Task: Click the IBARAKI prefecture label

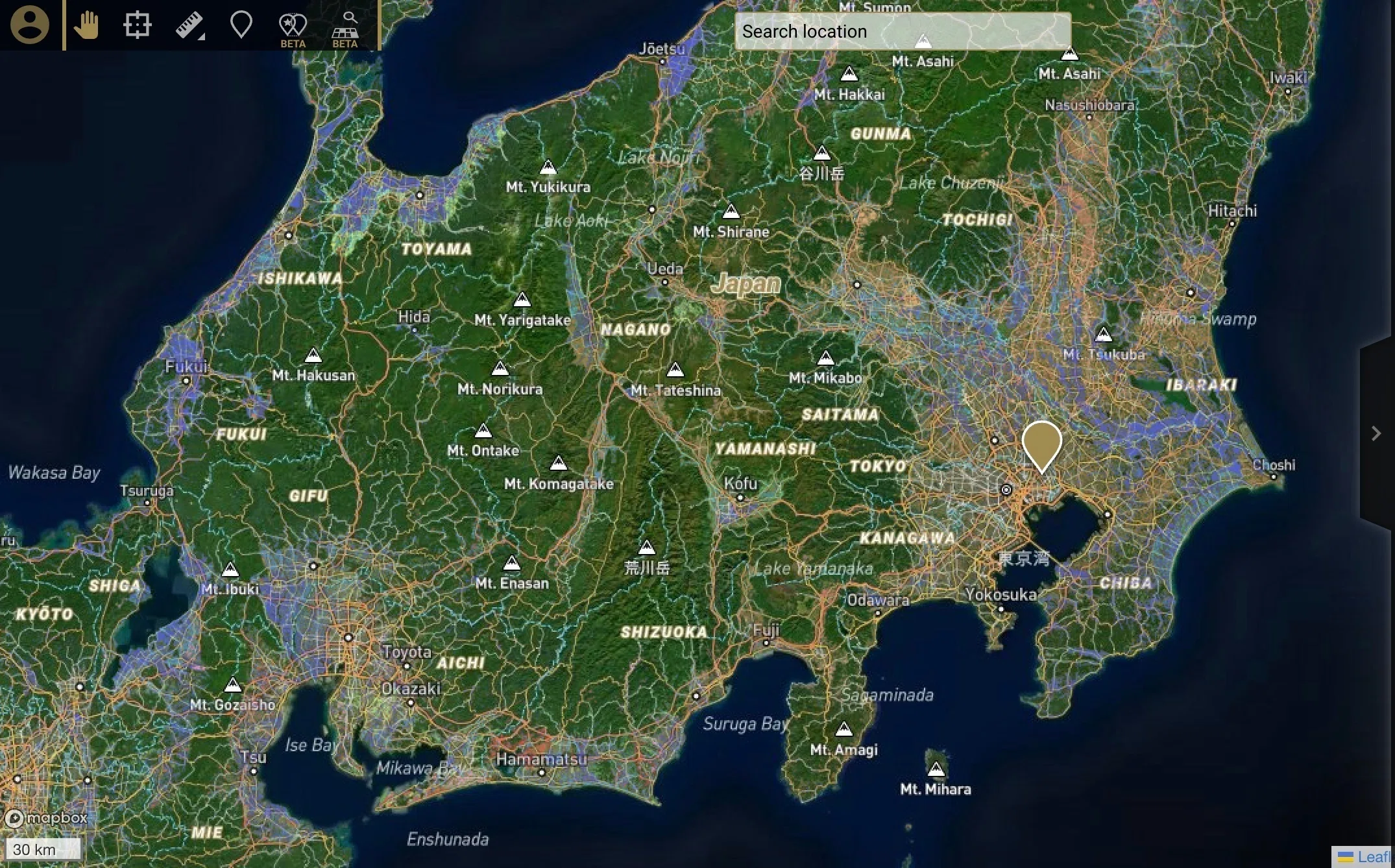Action: pyautogui.click(x=1202, y=385)
